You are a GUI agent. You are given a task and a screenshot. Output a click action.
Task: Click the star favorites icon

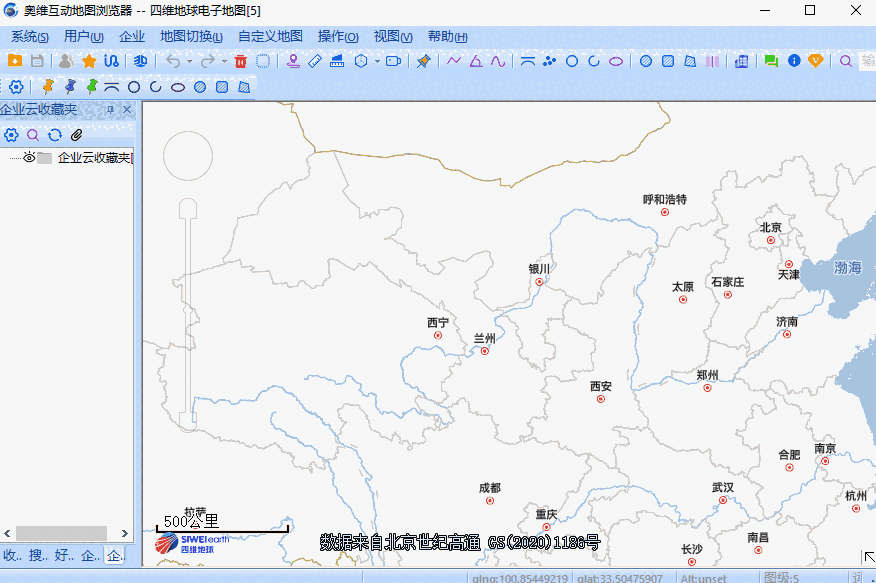pyautogui.click(x=88, y=60)
